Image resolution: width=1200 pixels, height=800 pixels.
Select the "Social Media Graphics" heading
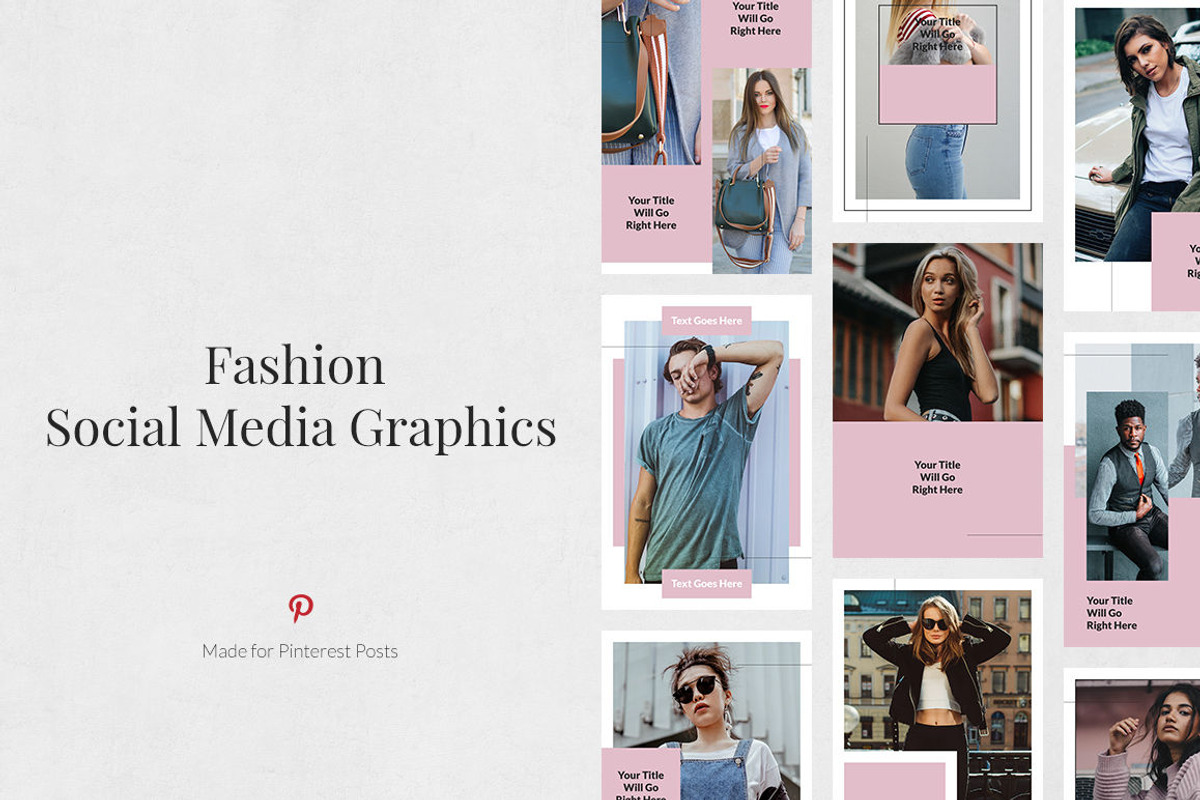pos(301,427)
